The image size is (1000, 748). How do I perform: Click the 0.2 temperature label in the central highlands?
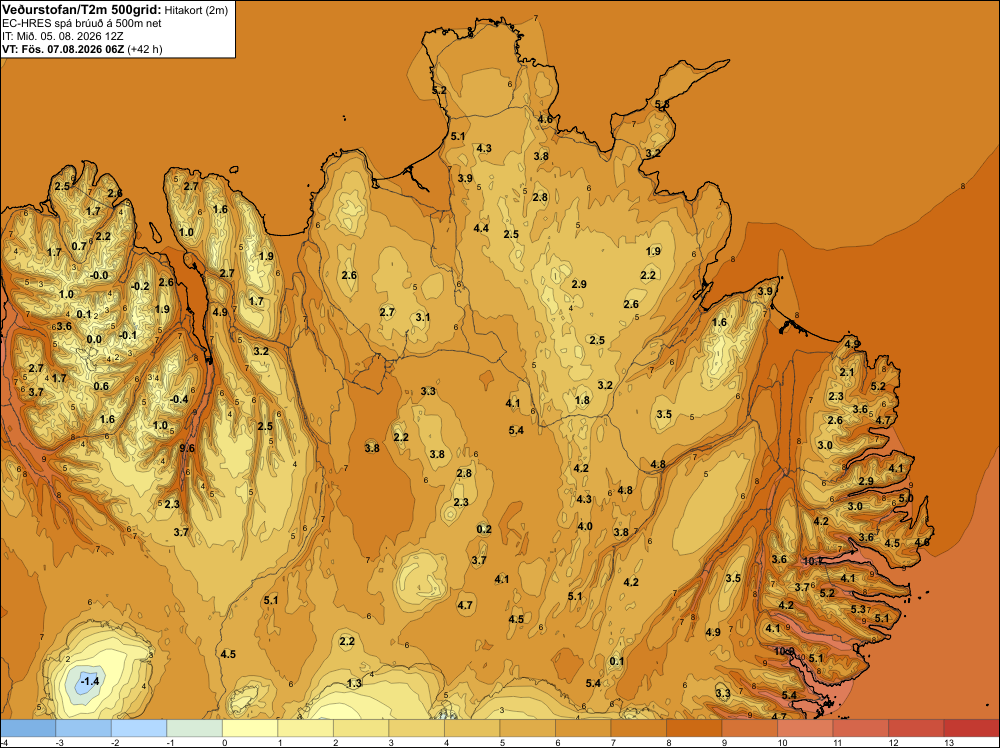(484, 529)
